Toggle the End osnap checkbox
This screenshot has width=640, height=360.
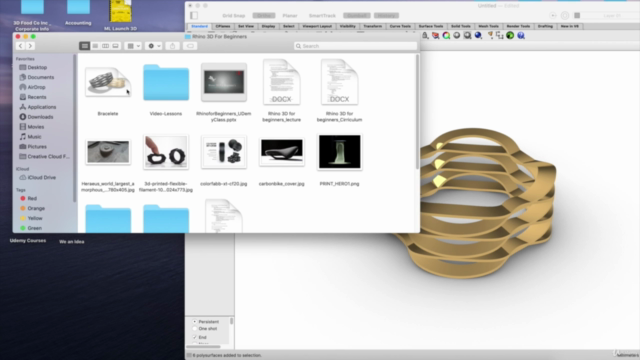(195, 337)
